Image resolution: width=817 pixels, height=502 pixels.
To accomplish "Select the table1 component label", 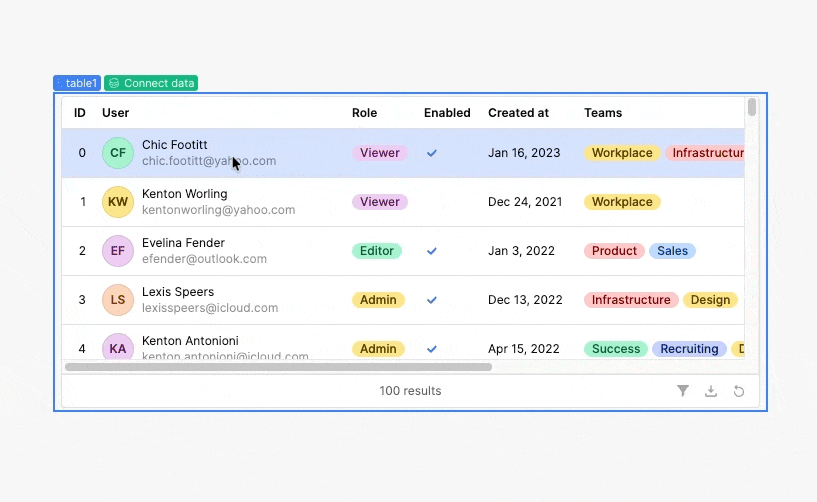I will click(x=77, y=83).
